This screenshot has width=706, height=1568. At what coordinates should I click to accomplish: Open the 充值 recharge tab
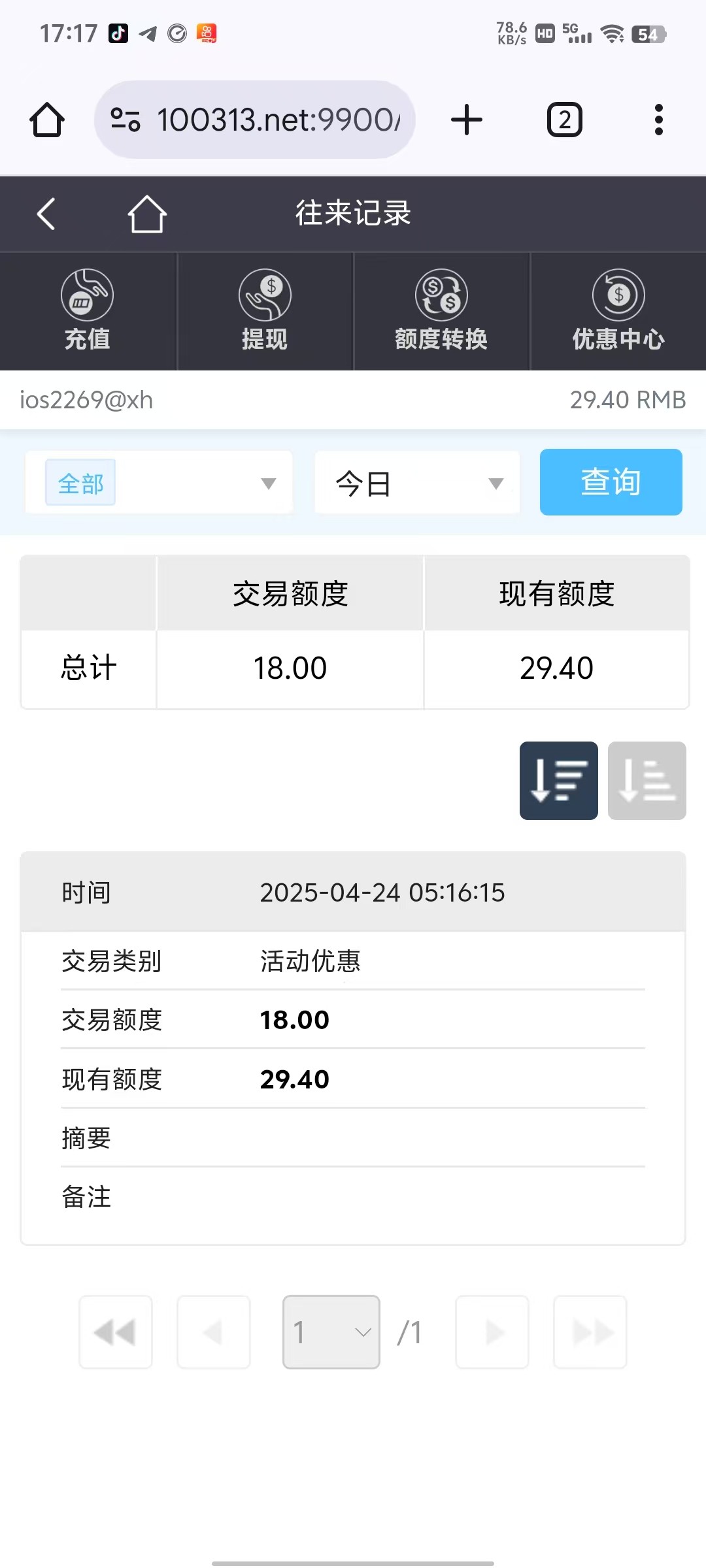click(88, 311)
